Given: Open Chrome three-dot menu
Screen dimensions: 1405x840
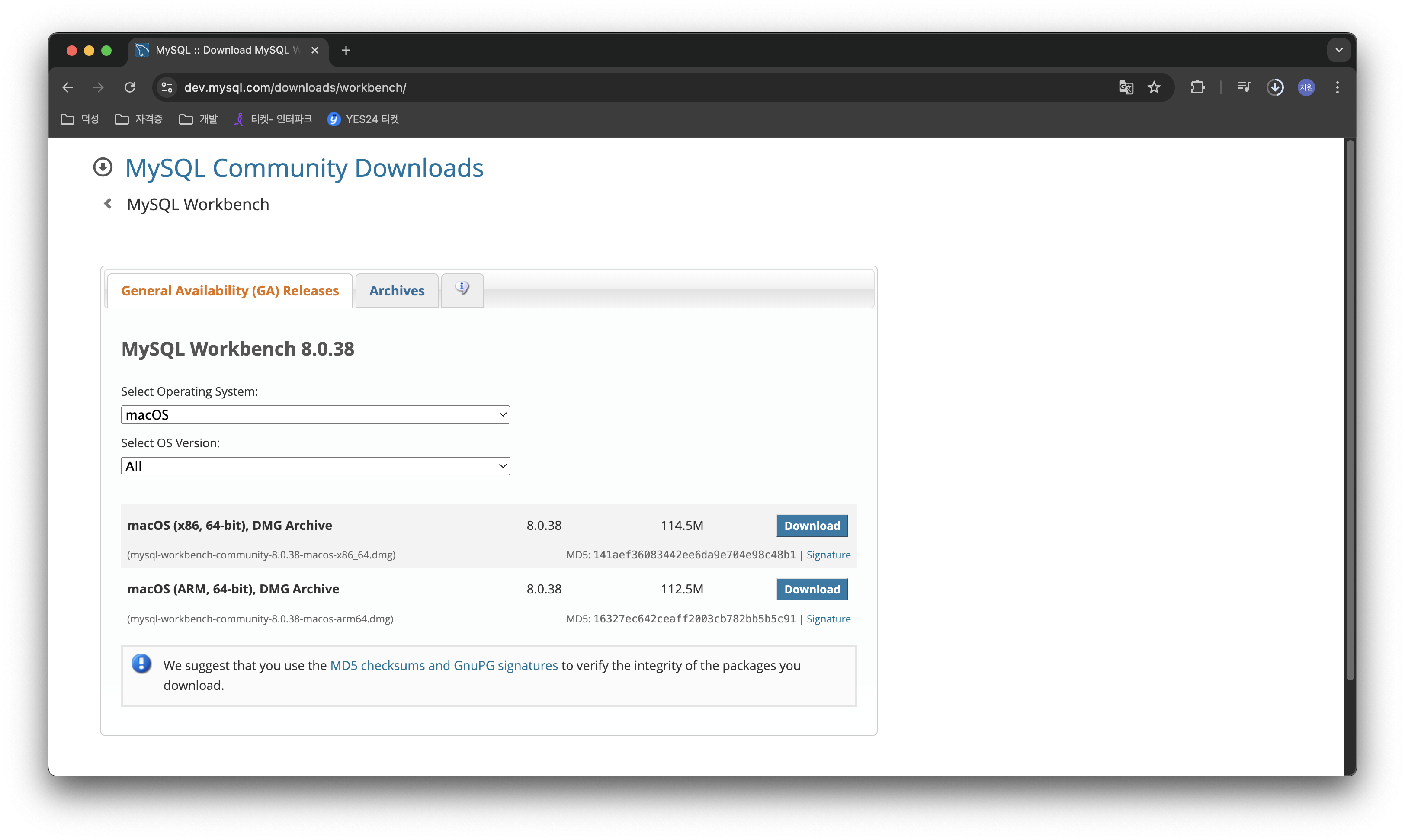Looking at the screenshot, I should 1337,87.
